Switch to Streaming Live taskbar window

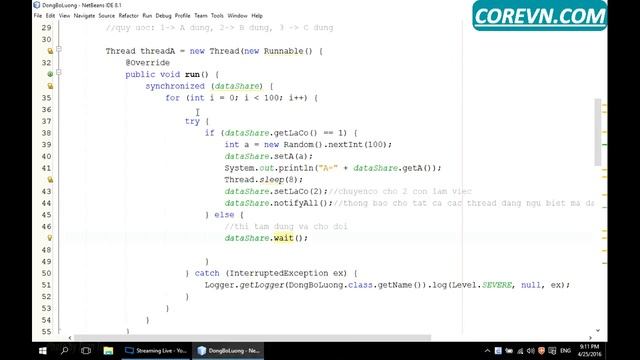click(156, 351)
